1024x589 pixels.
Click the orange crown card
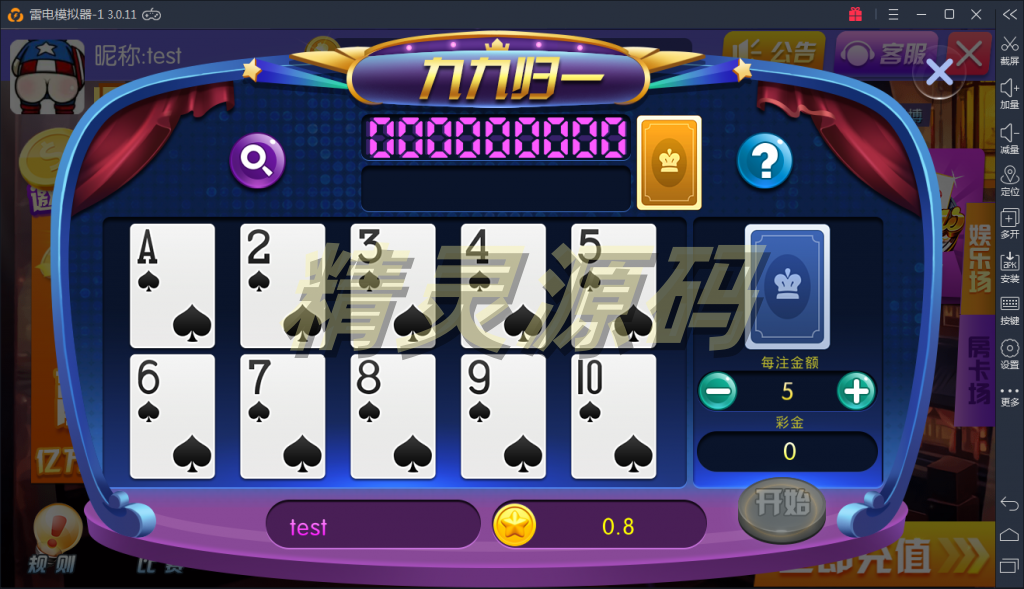tap(669, 163)
